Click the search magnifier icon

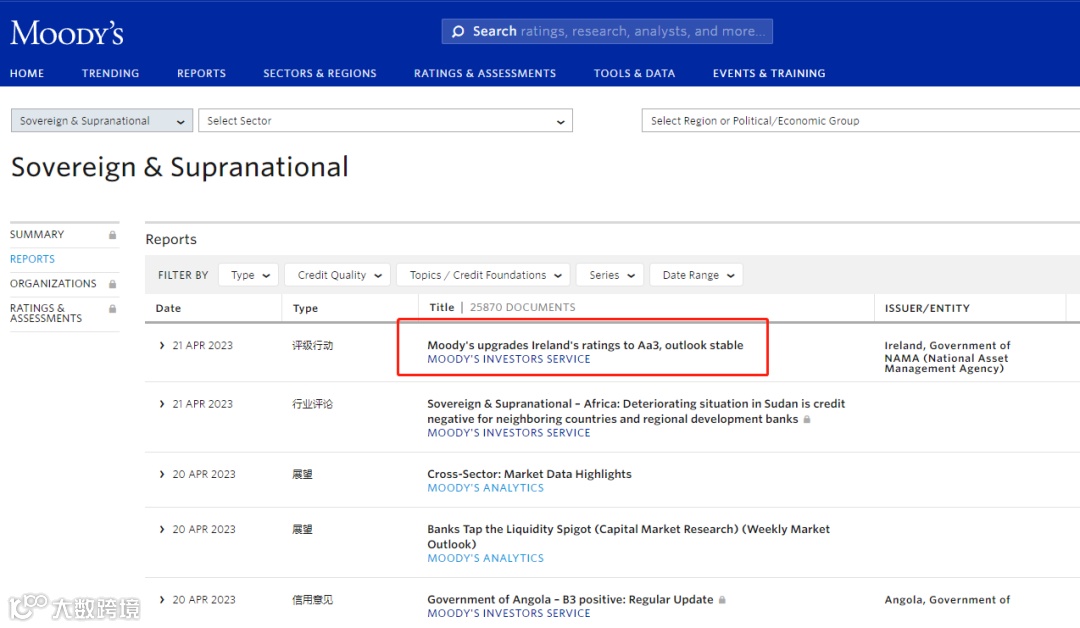pyautogui.click(x=458, y=32)
